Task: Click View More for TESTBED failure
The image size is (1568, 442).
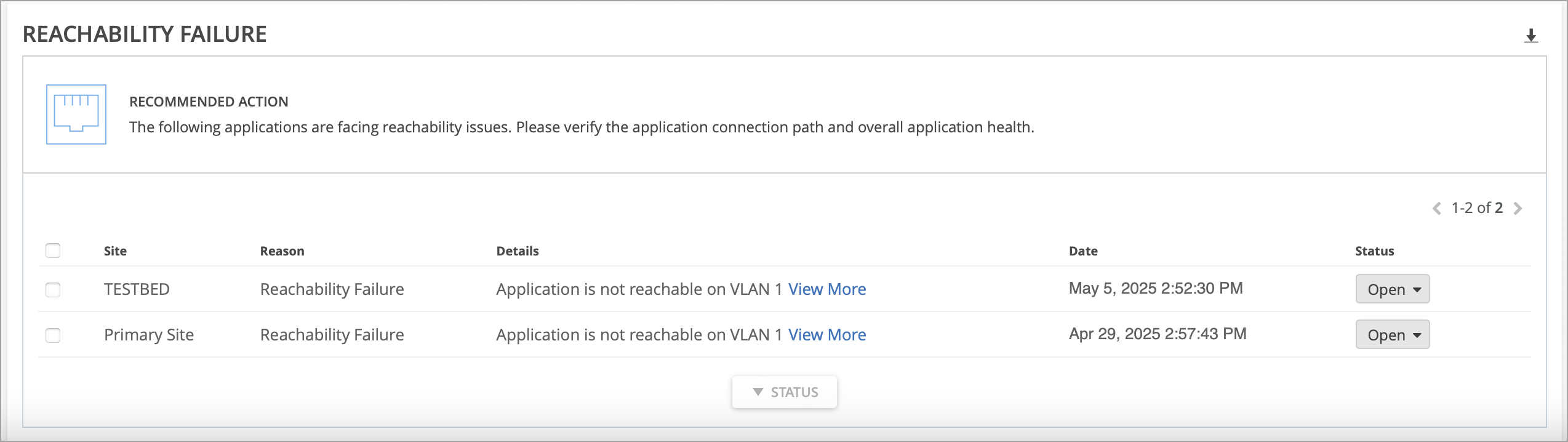Action: (x=826, y=289)
